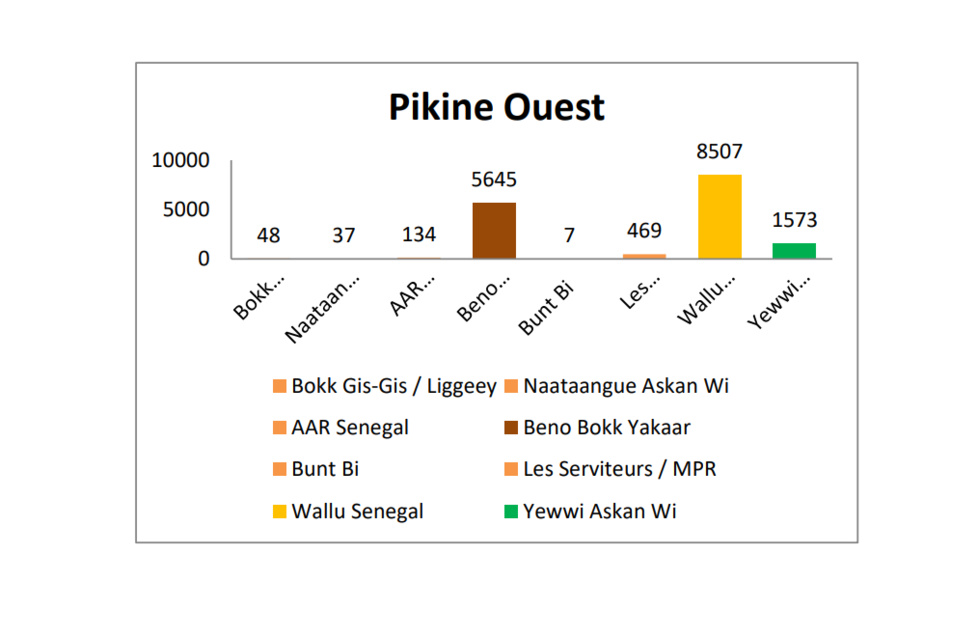Click the Les Serviteurs / MPR legend swatch
The height and width of the screenshot is (637, 978).
coord(511,469)
